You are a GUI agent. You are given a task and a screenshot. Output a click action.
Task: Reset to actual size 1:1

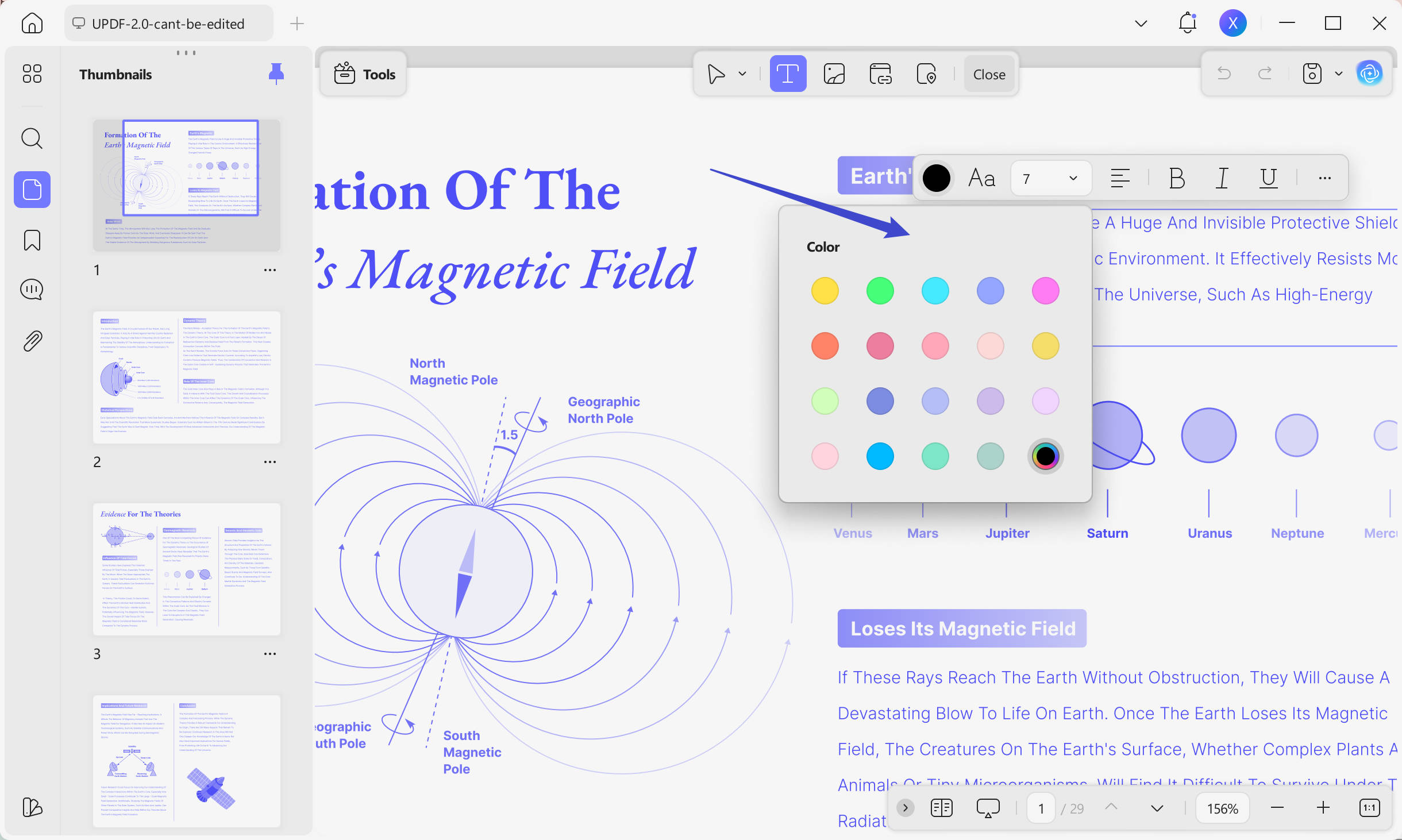(x=1370, y=808)
